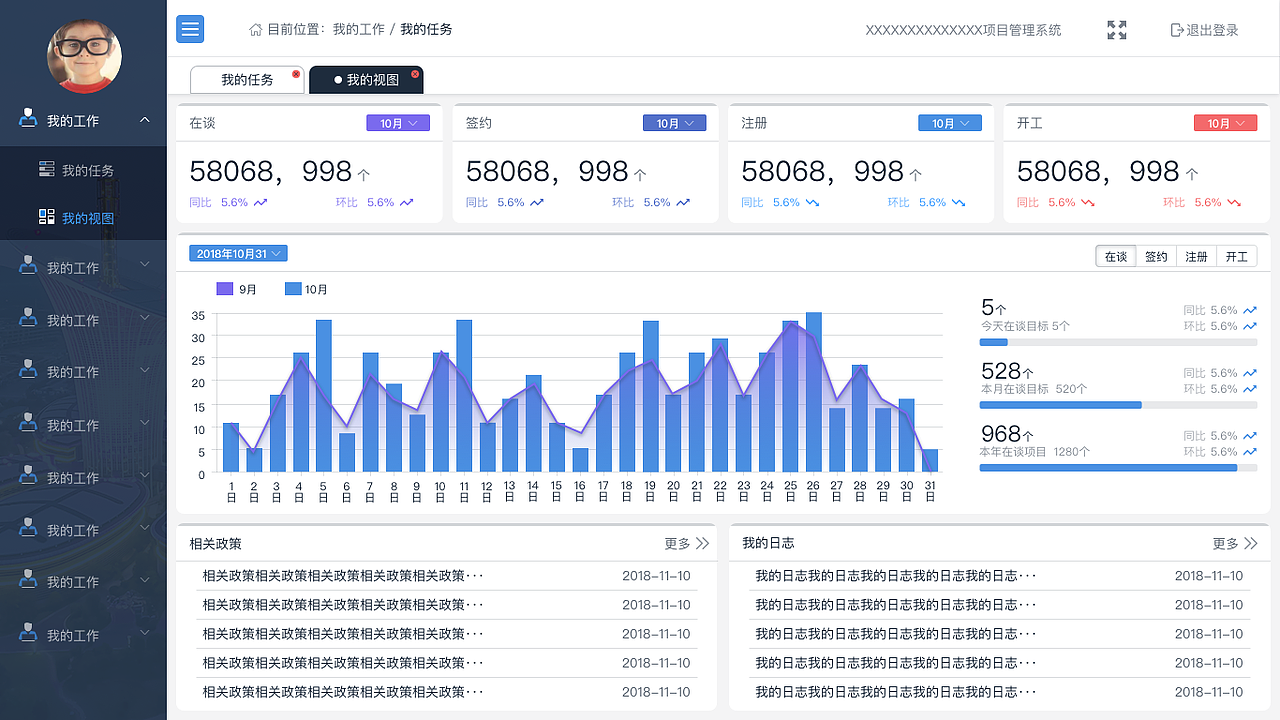The image size is (1280, 720).
Task: Click the 同比 downtrend icon on the 注册 card
Action: coord(813,202)
